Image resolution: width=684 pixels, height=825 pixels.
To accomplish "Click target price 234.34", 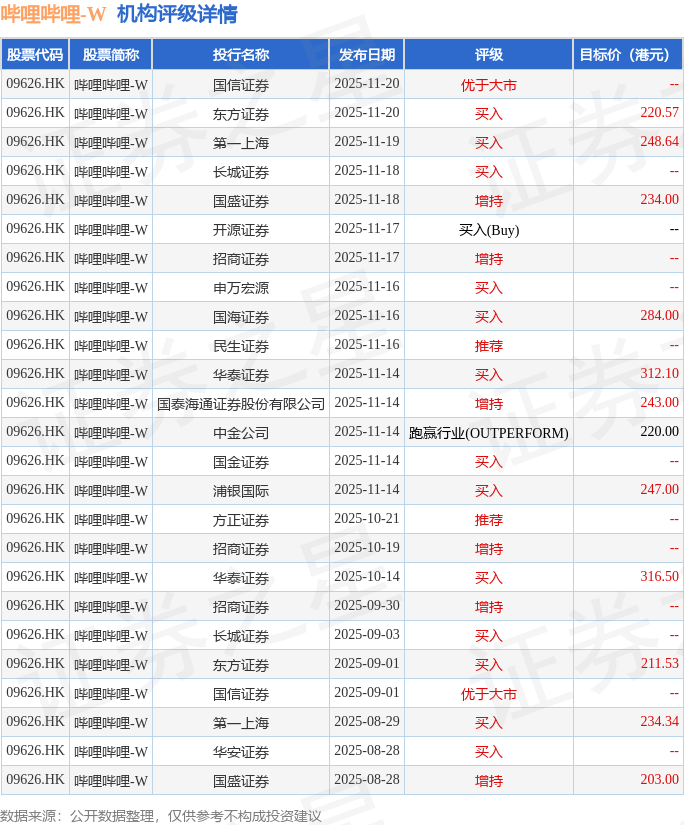I will pyautogui.click(x=659, y=721).
